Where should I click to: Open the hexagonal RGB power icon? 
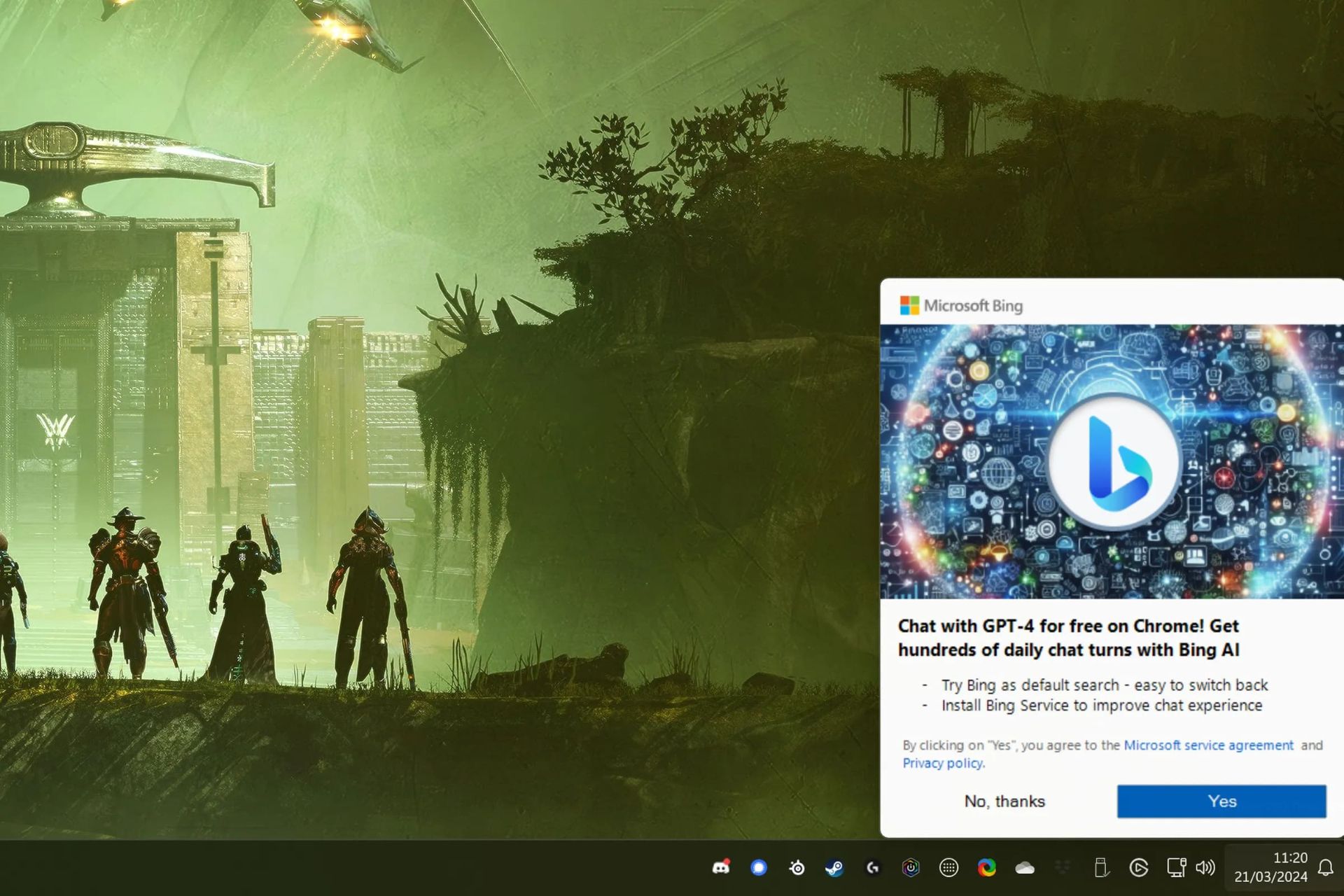pos(911,868)
